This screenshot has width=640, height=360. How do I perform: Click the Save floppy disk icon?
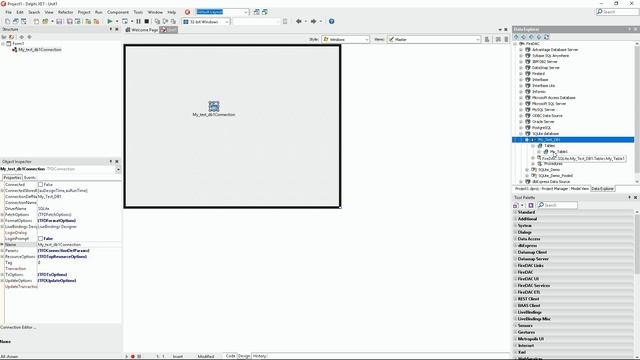pos(59,21)
